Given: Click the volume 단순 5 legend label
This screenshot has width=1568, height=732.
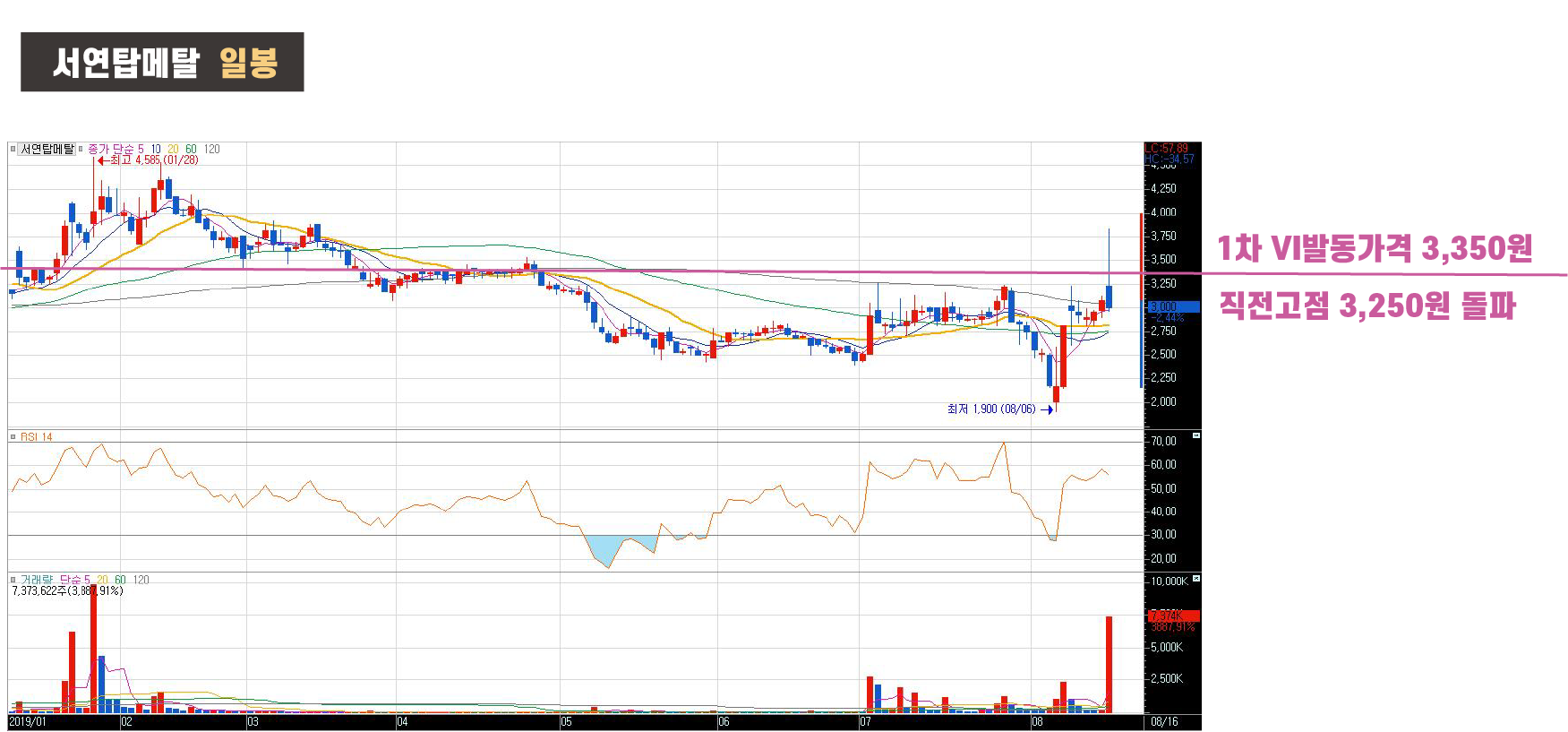Looking at the screenshot, I should click(x=75, y=580).
